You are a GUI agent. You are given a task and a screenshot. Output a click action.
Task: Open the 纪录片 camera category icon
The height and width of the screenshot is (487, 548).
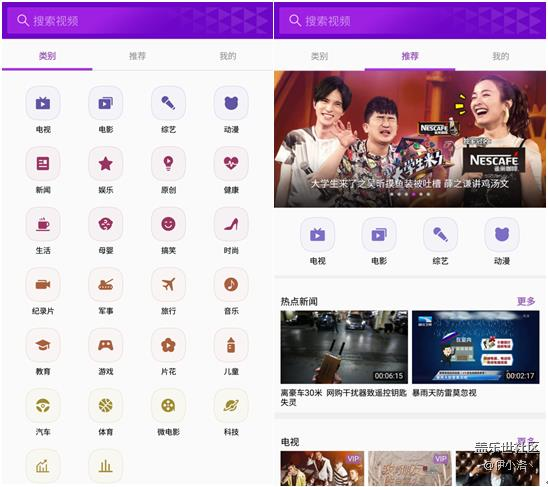pyautogui.click(x=43, y=285)
